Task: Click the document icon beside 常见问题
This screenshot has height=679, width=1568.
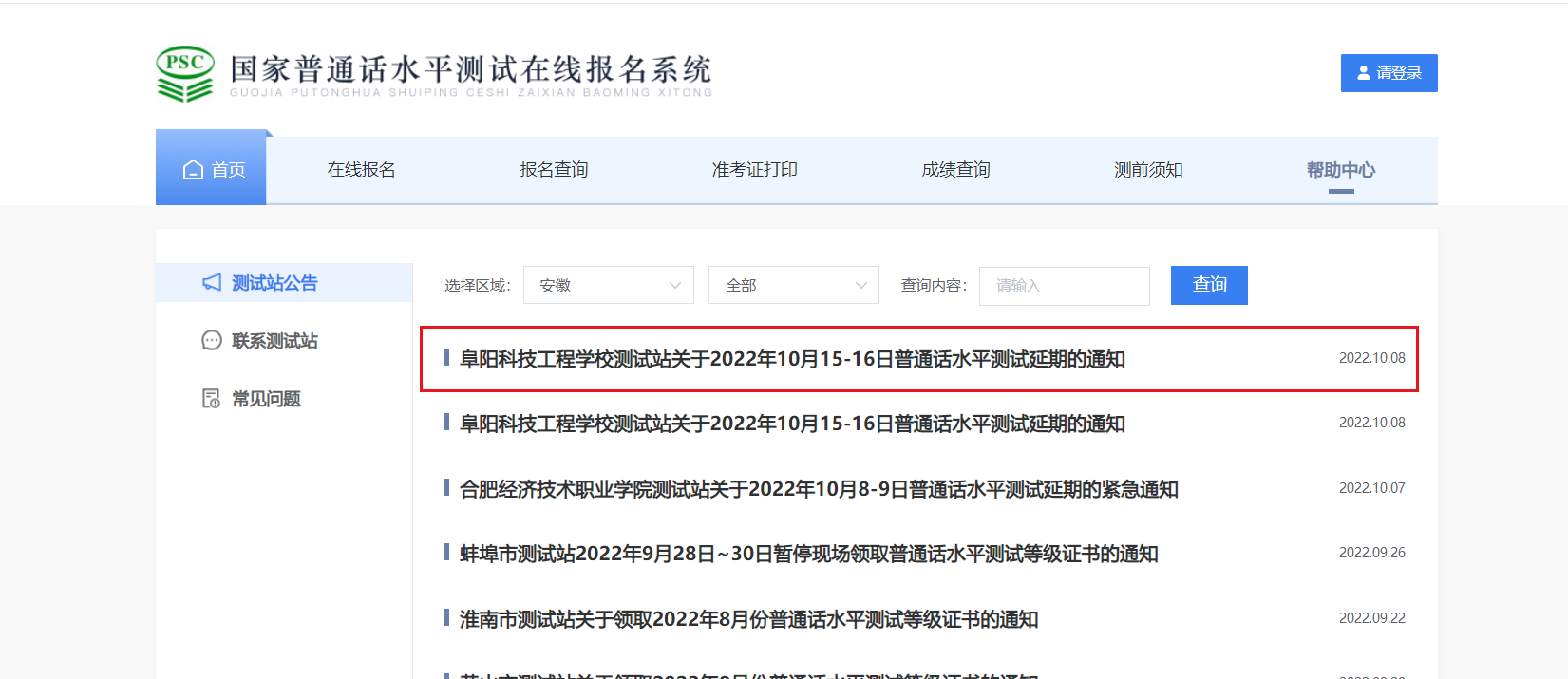Action: [x=212, y=399]
